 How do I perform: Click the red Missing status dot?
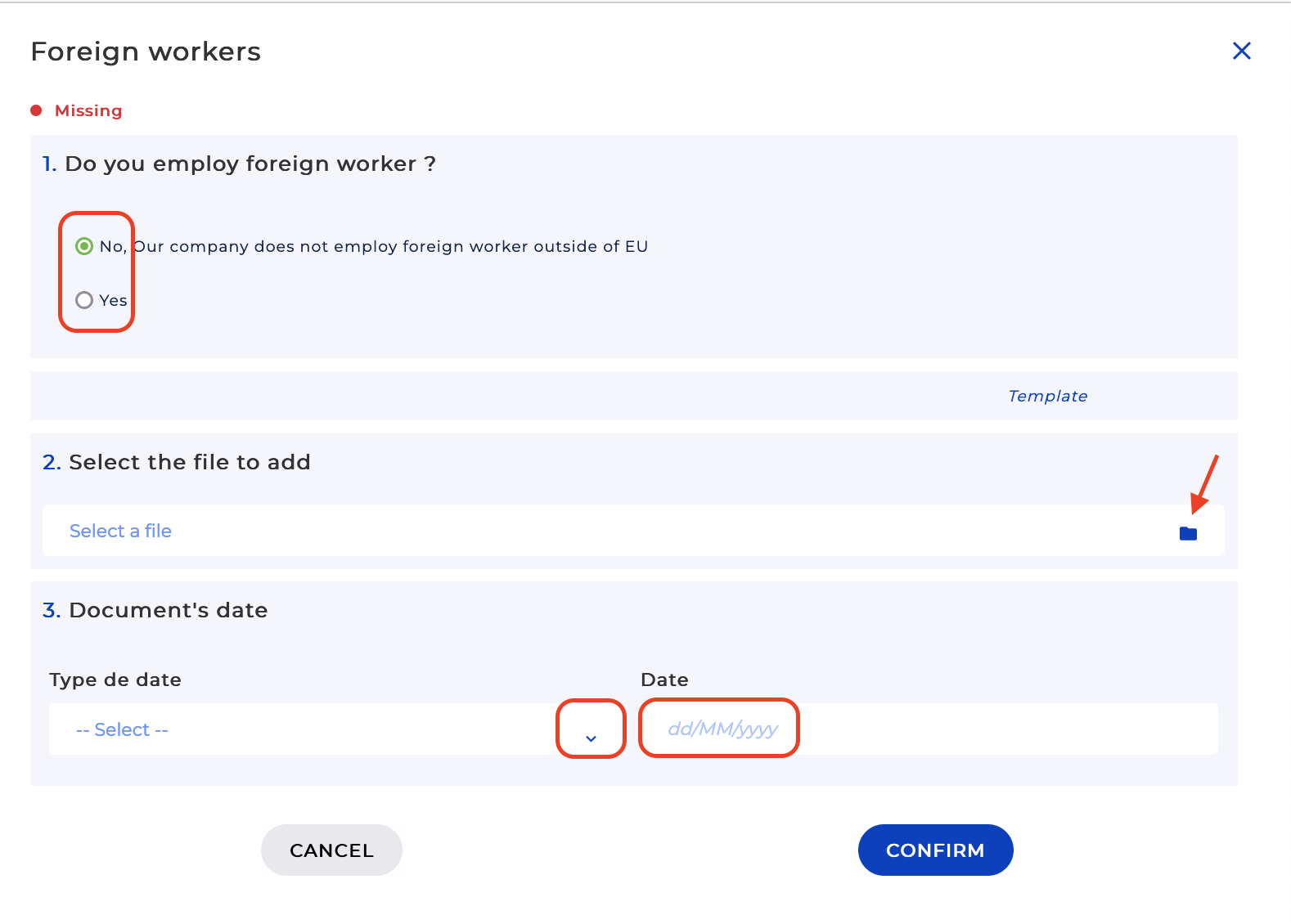click(x=36, y=110)
